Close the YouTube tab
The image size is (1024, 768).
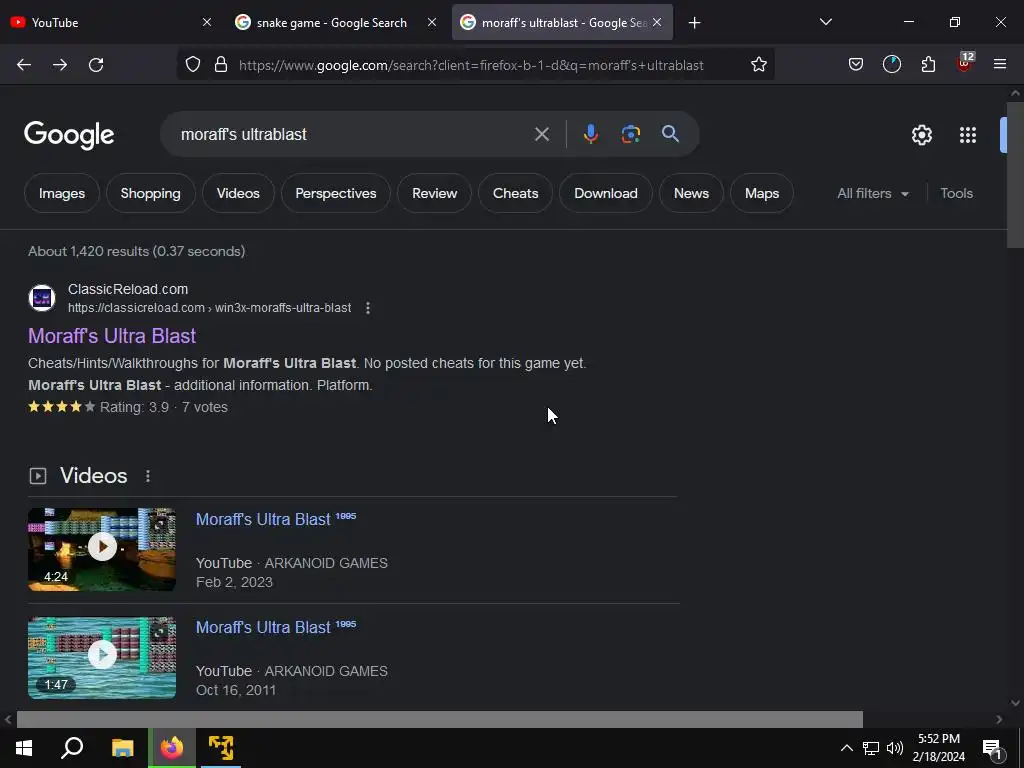click(x=207, y=22)
